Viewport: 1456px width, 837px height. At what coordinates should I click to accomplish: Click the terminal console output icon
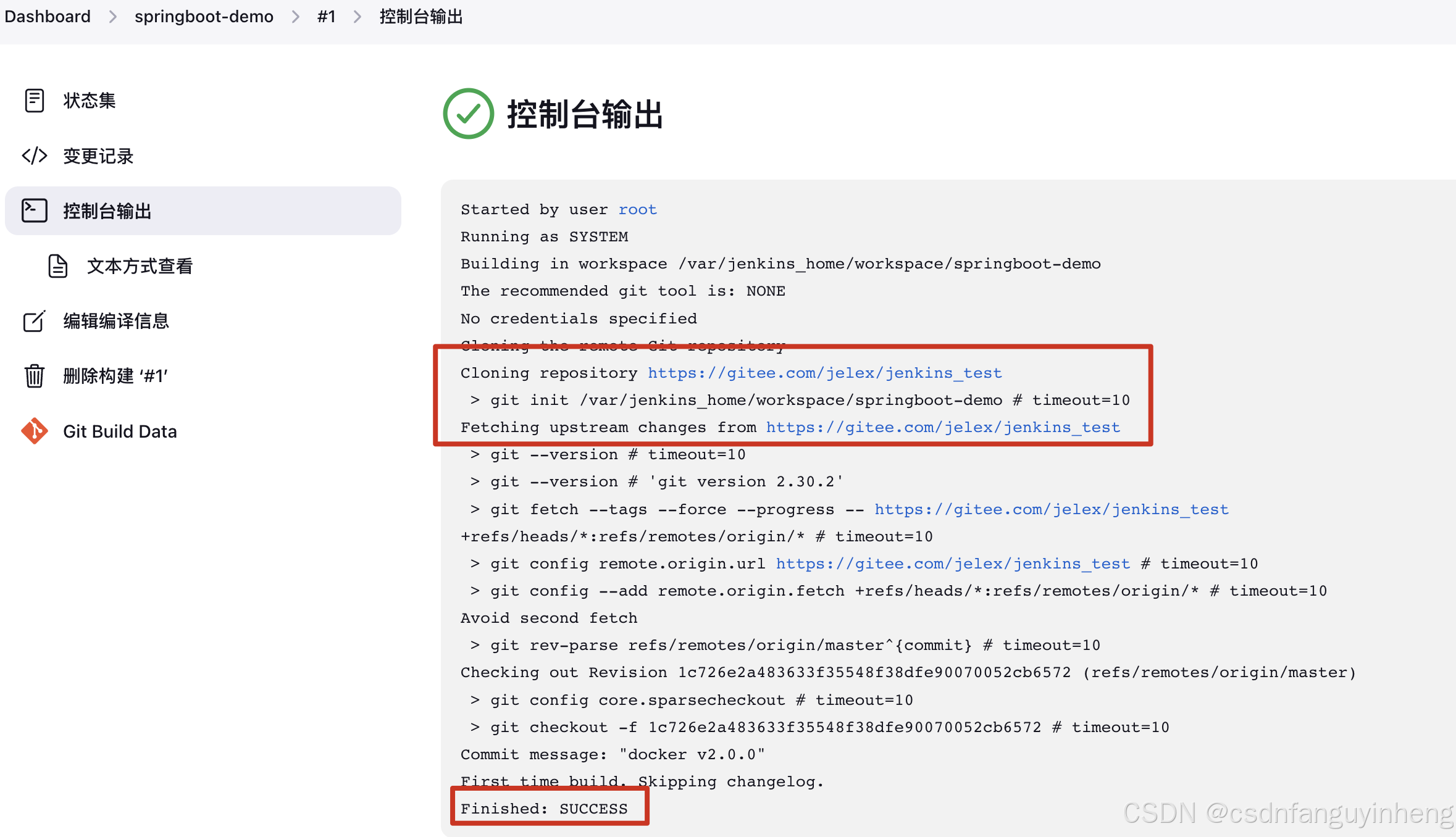coord(35,210)
